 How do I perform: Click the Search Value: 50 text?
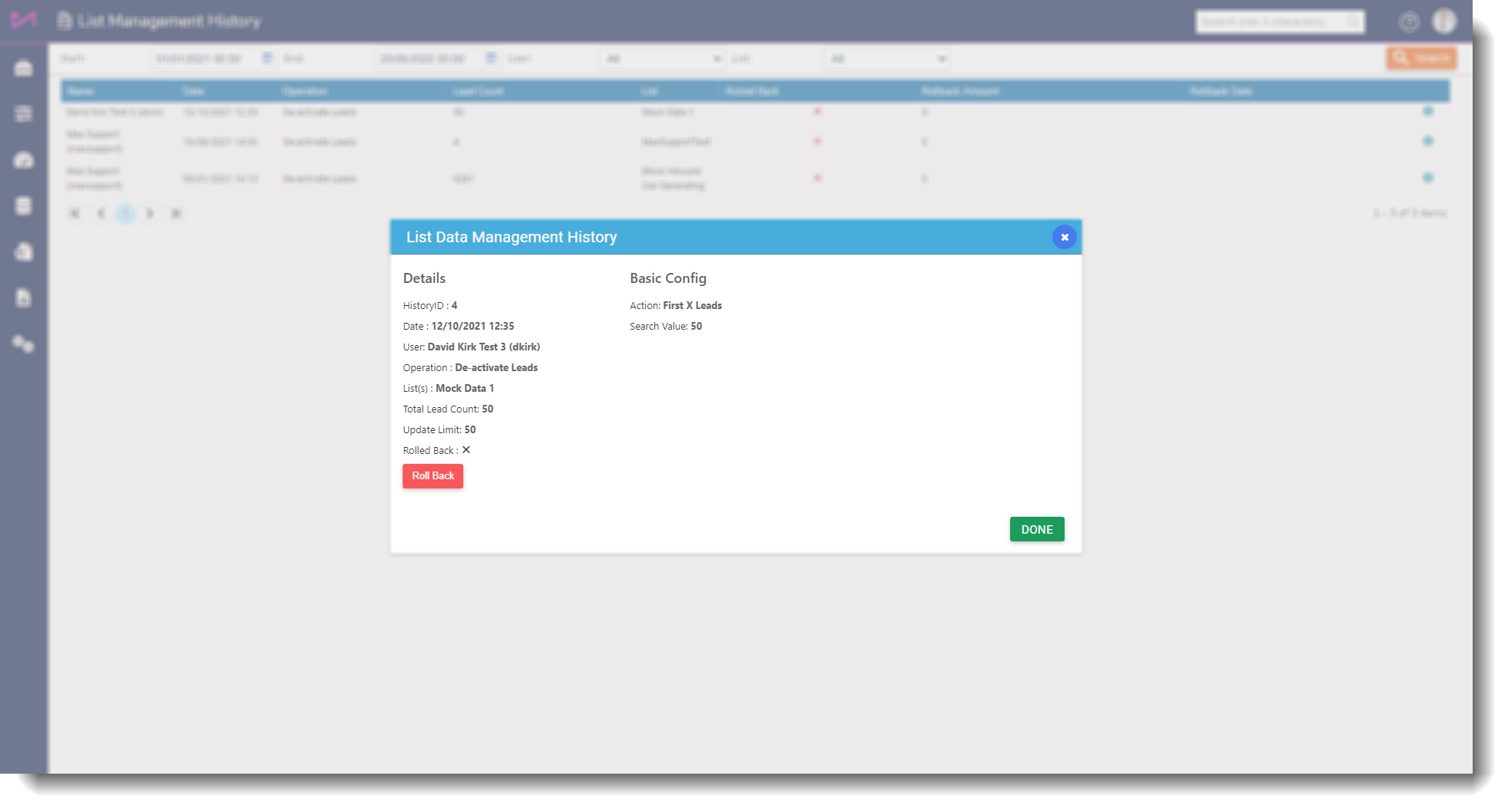coord(666,326)
